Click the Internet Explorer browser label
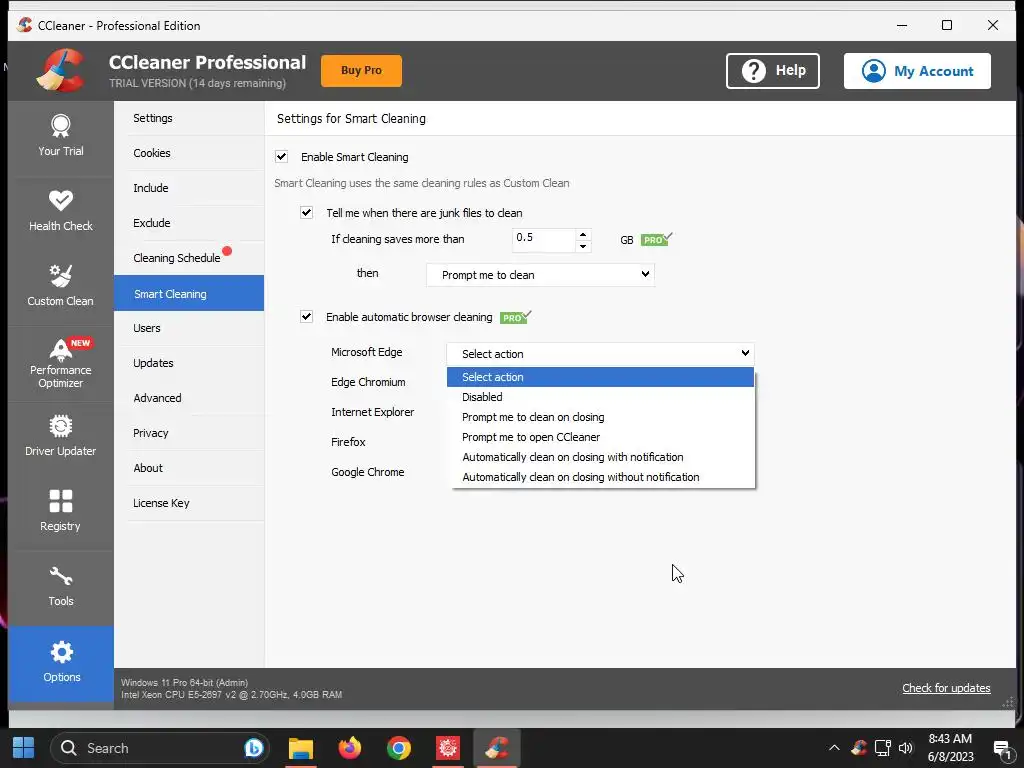Screen dimensions: 1024x768 [x=372, y=412]
